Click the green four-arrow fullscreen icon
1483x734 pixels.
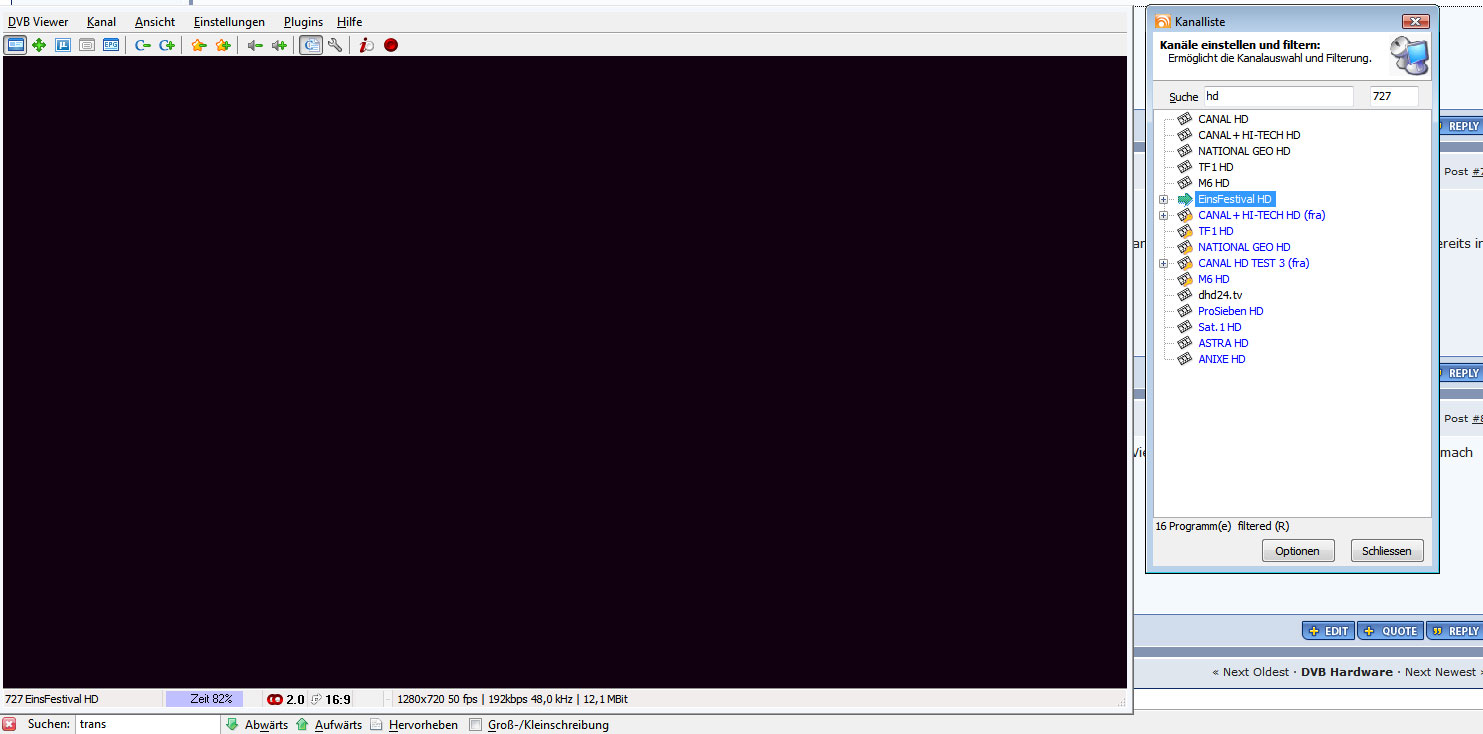click(39, 45)
